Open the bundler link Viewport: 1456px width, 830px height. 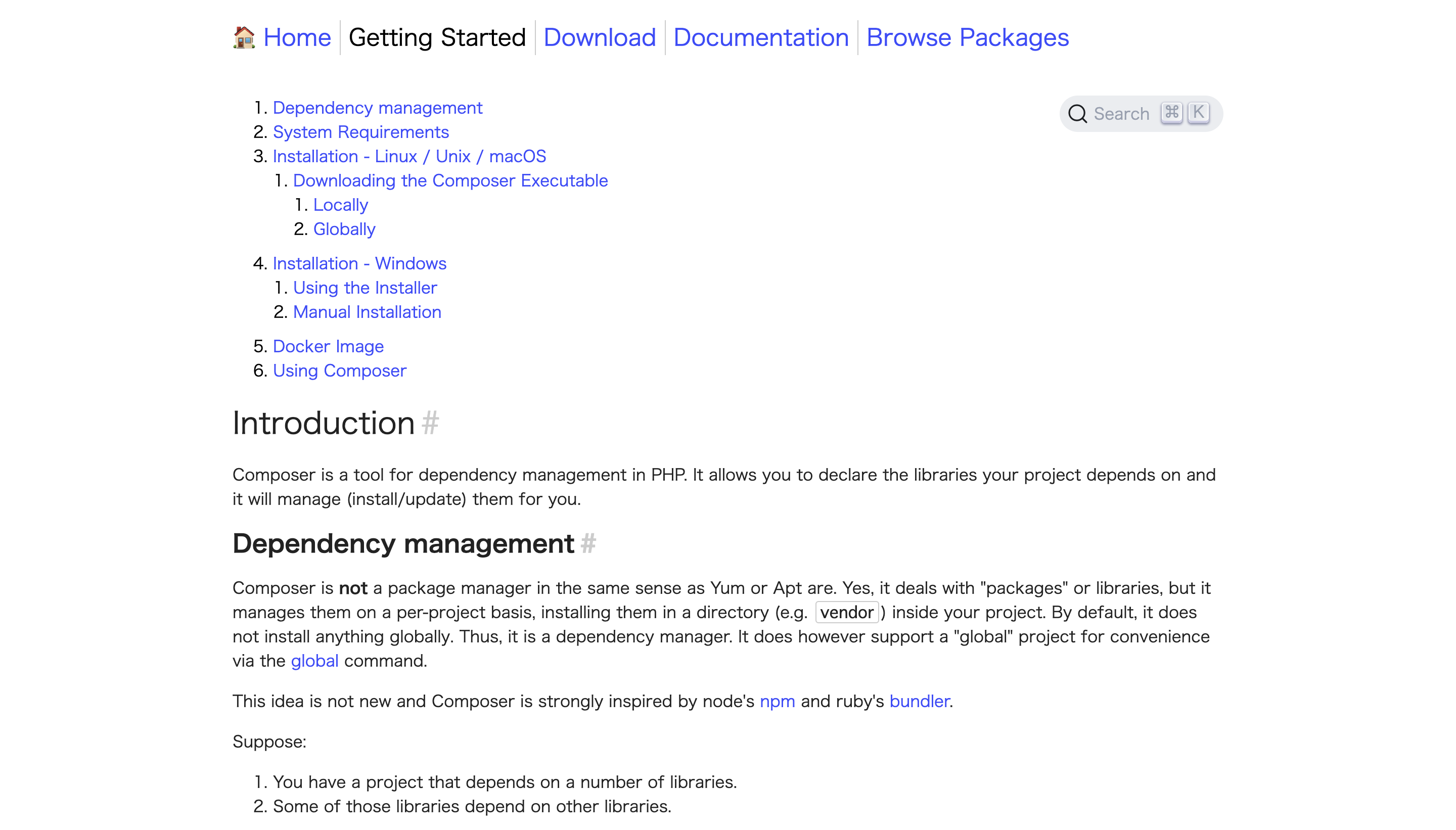[919, 701]
